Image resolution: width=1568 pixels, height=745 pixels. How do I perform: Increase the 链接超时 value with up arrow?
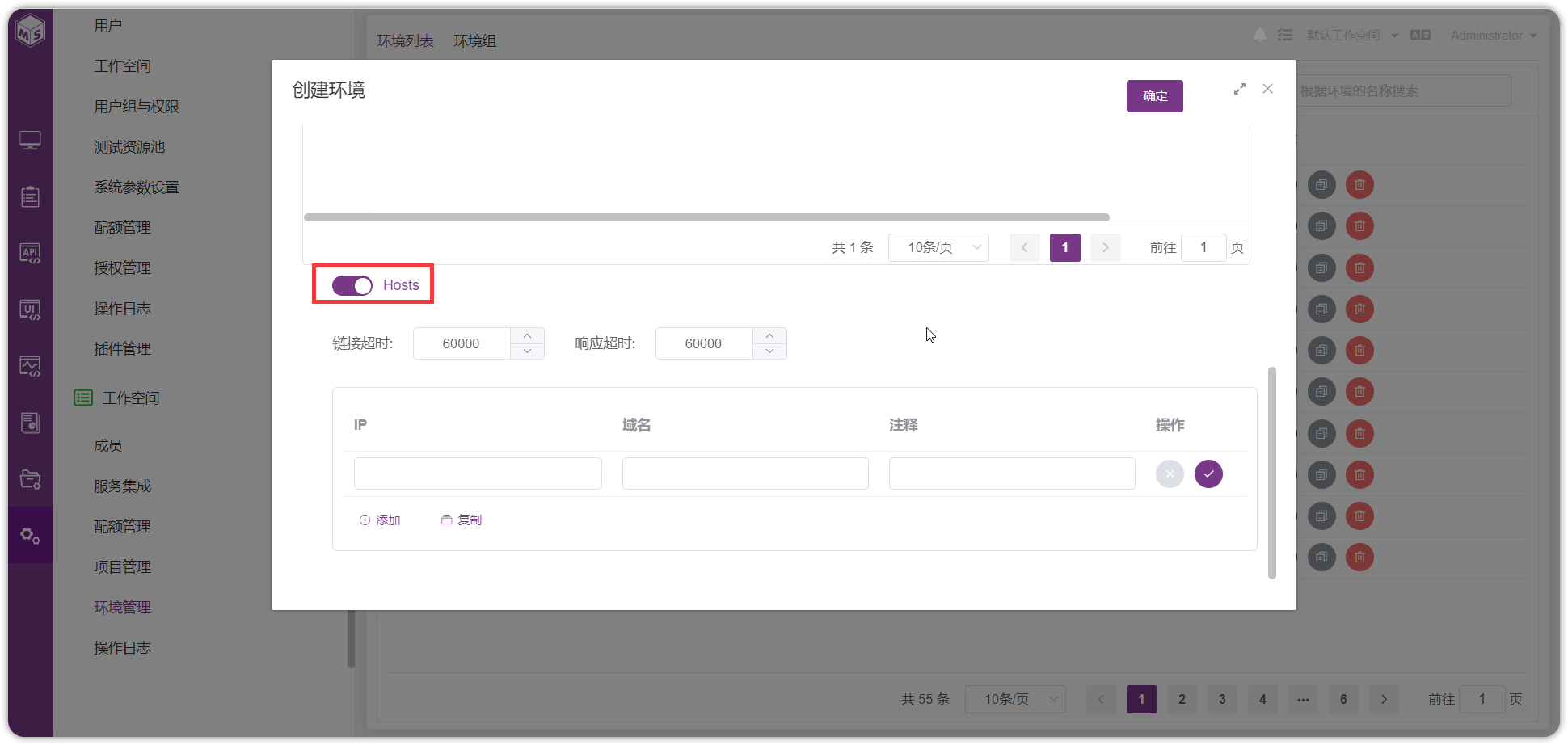point(527,335)
